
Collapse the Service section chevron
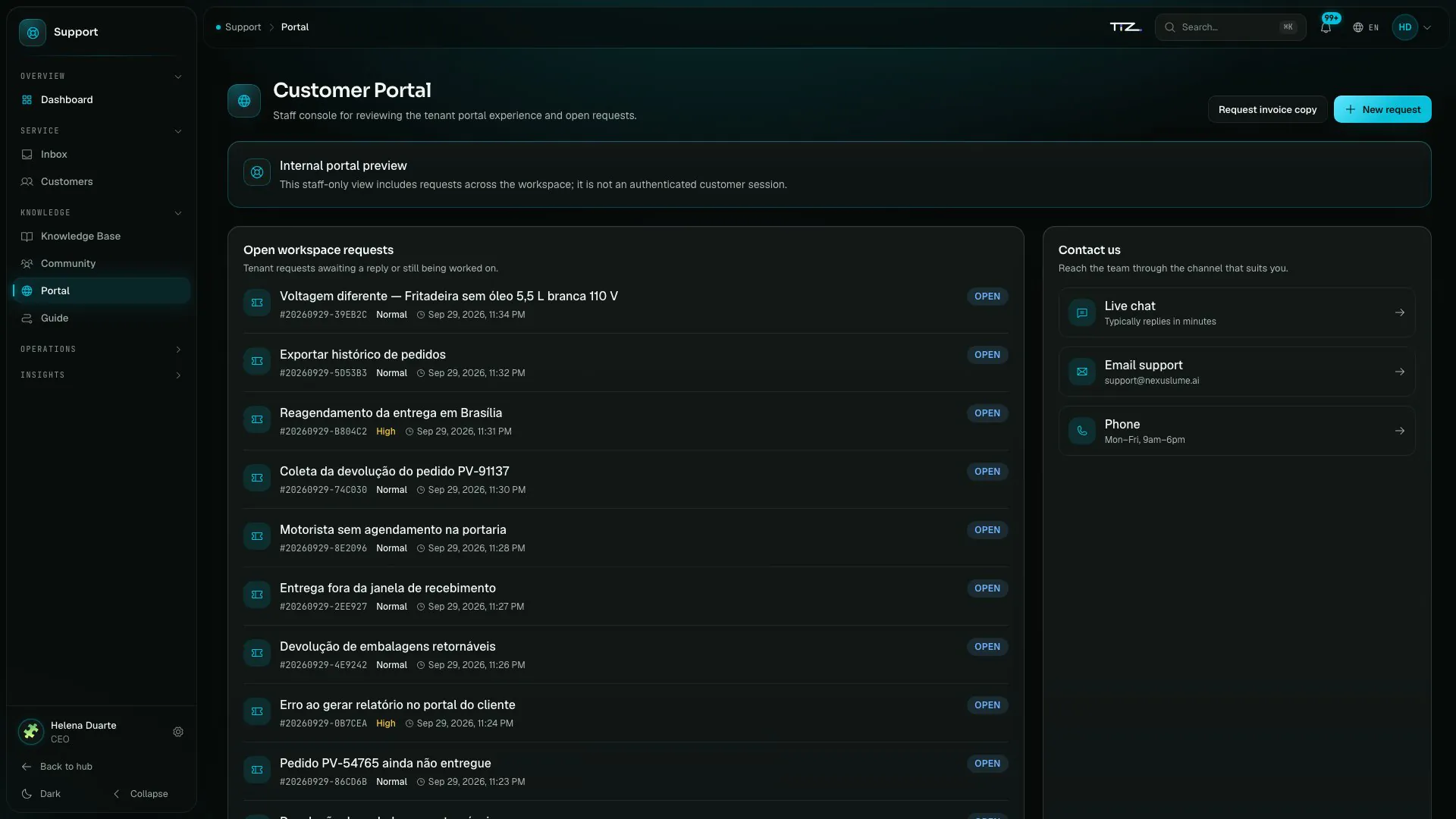pos(178,131)
